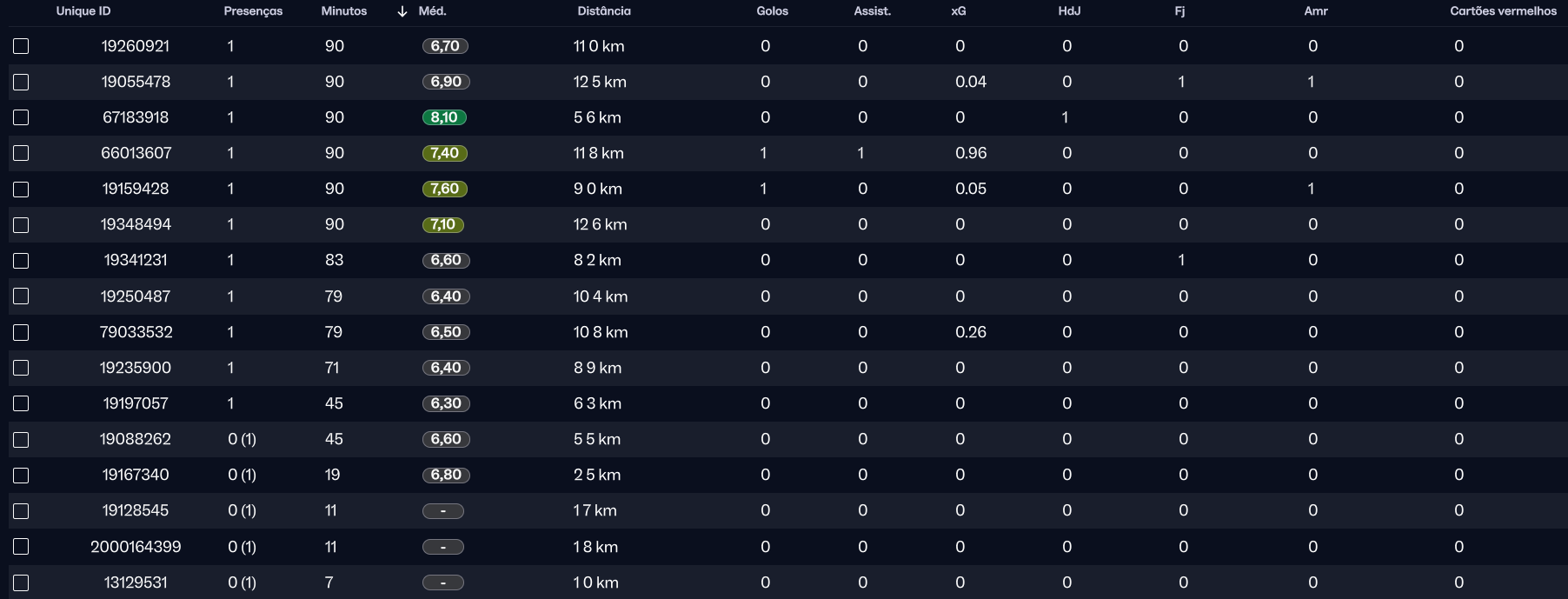Viewport: 1568px width, 599px height.
Task: Open player ID 79033532
Action: [136, 332]
